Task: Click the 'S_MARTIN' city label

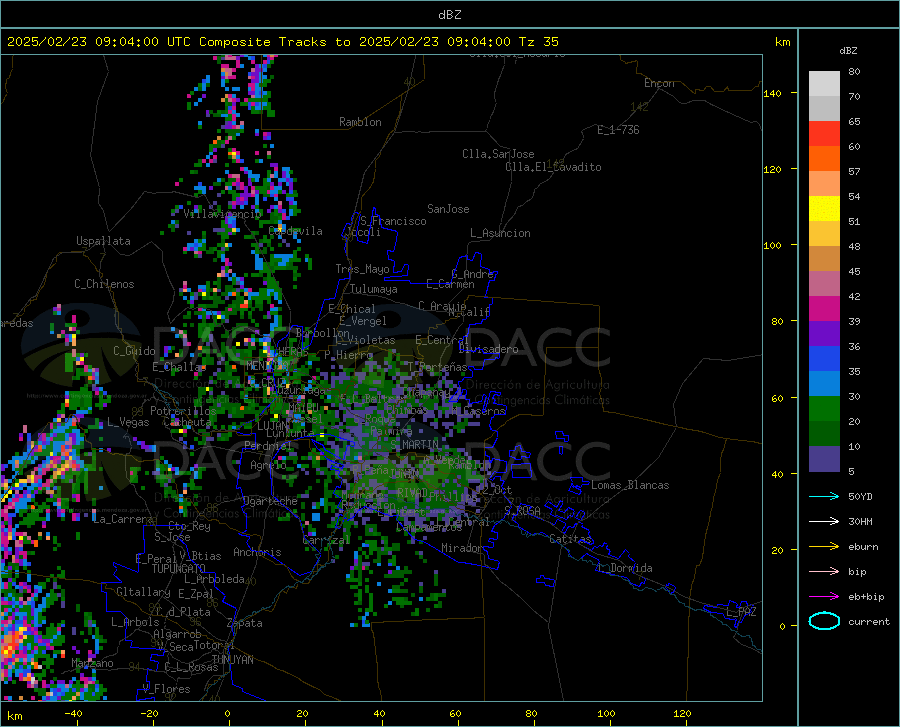Action: click(414, 445)
